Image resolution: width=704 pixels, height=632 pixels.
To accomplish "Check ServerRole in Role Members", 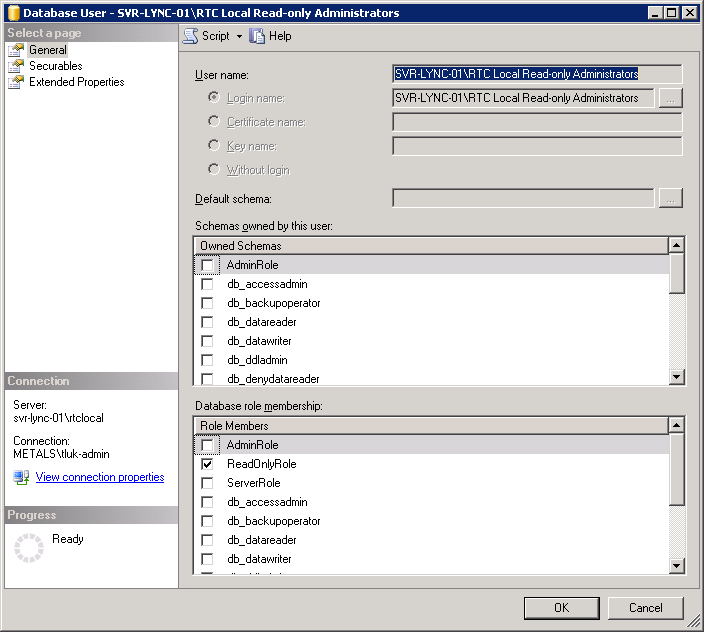I will pos(207,483).
